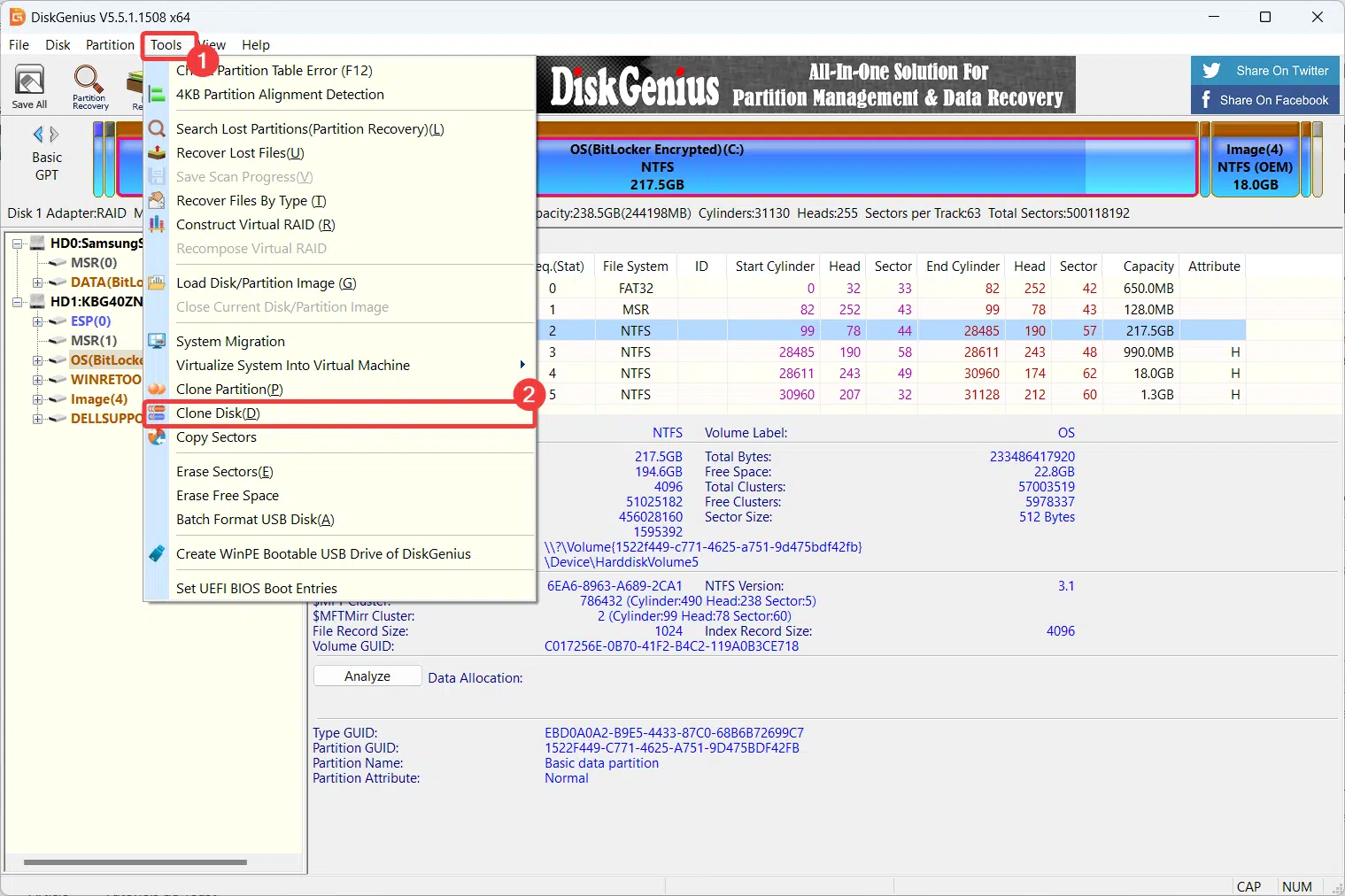This screenshot has height=896, width=1345.
Task: Open the Partition menu
Action: [x=110, y=45]
